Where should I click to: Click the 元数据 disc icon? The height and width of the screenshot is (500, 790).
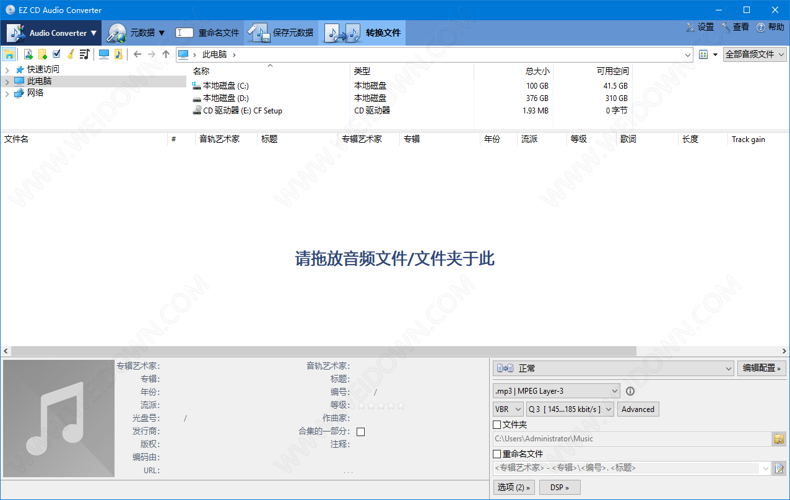tap(116, 33)
